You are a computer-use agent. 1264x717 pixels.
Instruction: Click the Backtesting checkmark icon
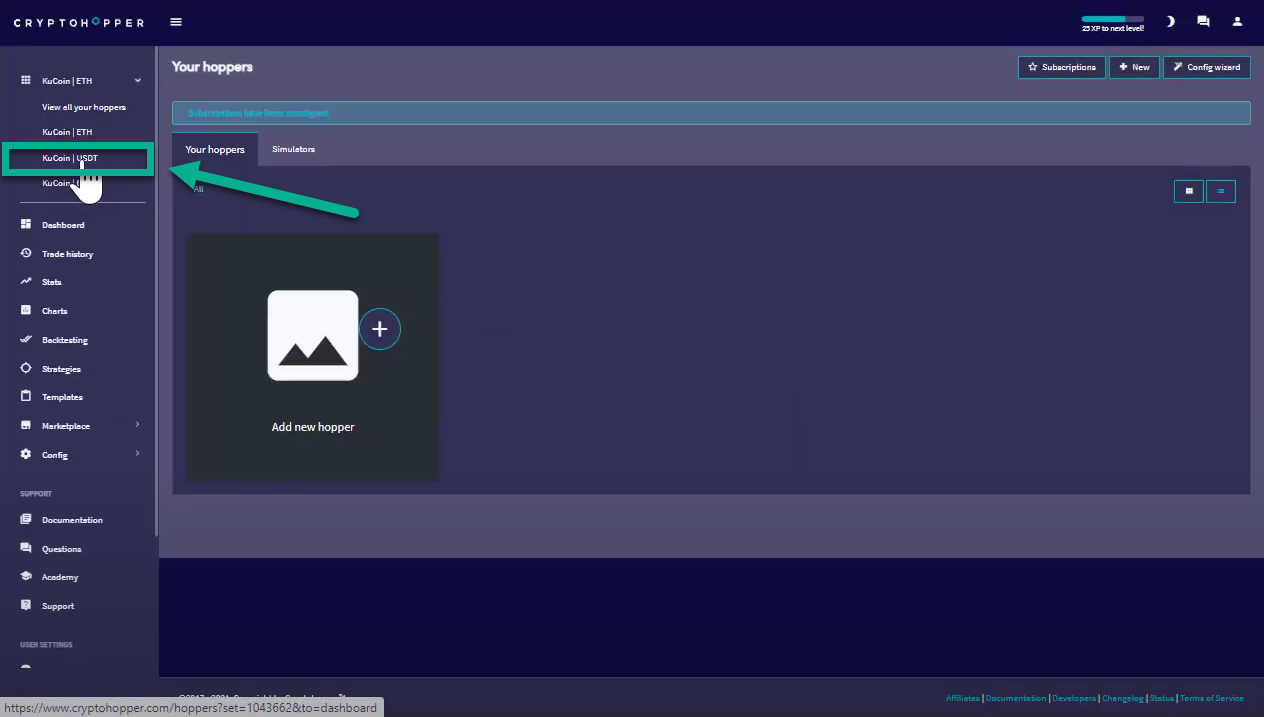pyautogui.click(x=26, y=340)
